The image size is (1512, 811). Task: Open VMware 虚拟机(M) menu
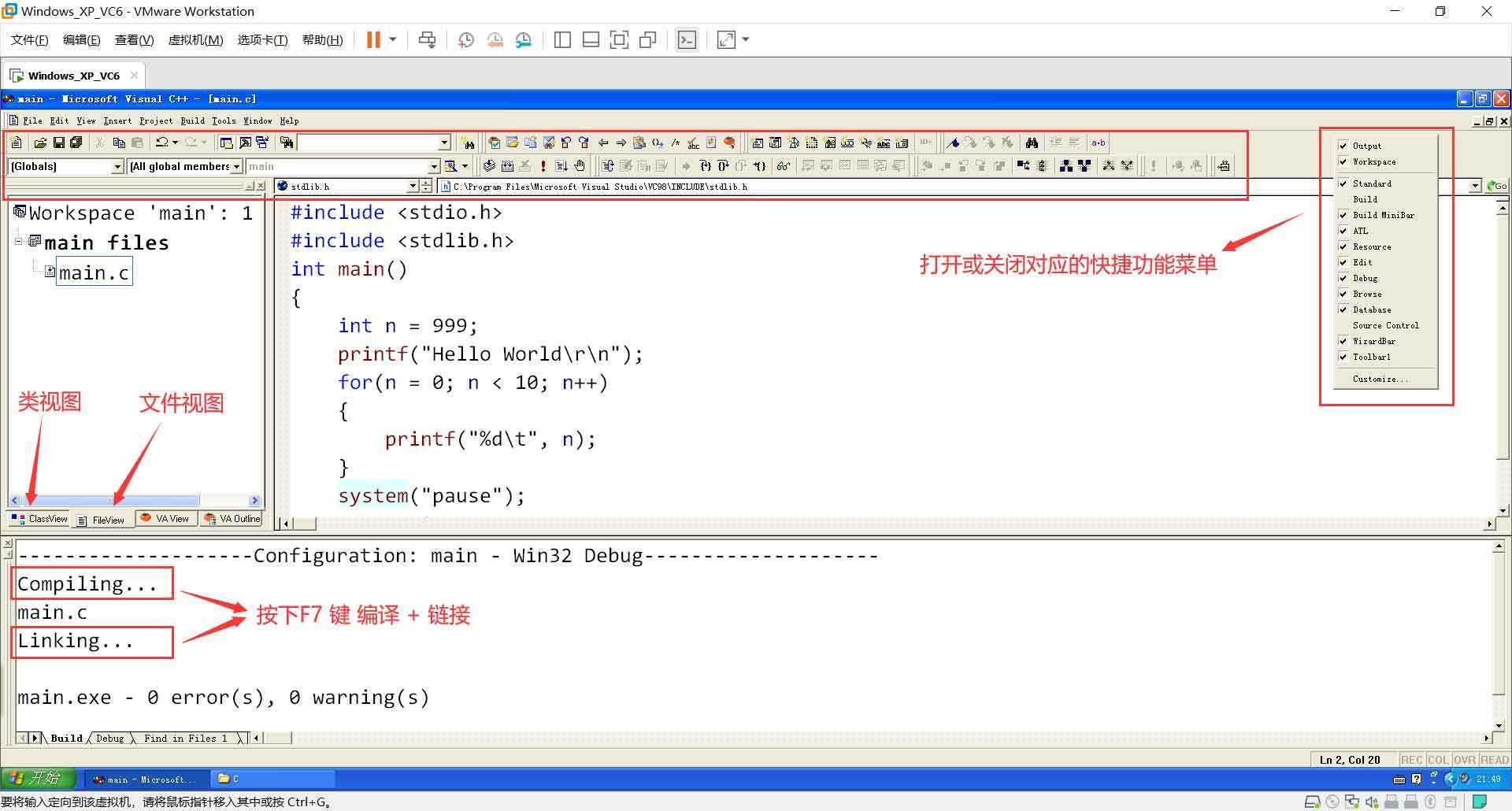[x=195, y=39]
